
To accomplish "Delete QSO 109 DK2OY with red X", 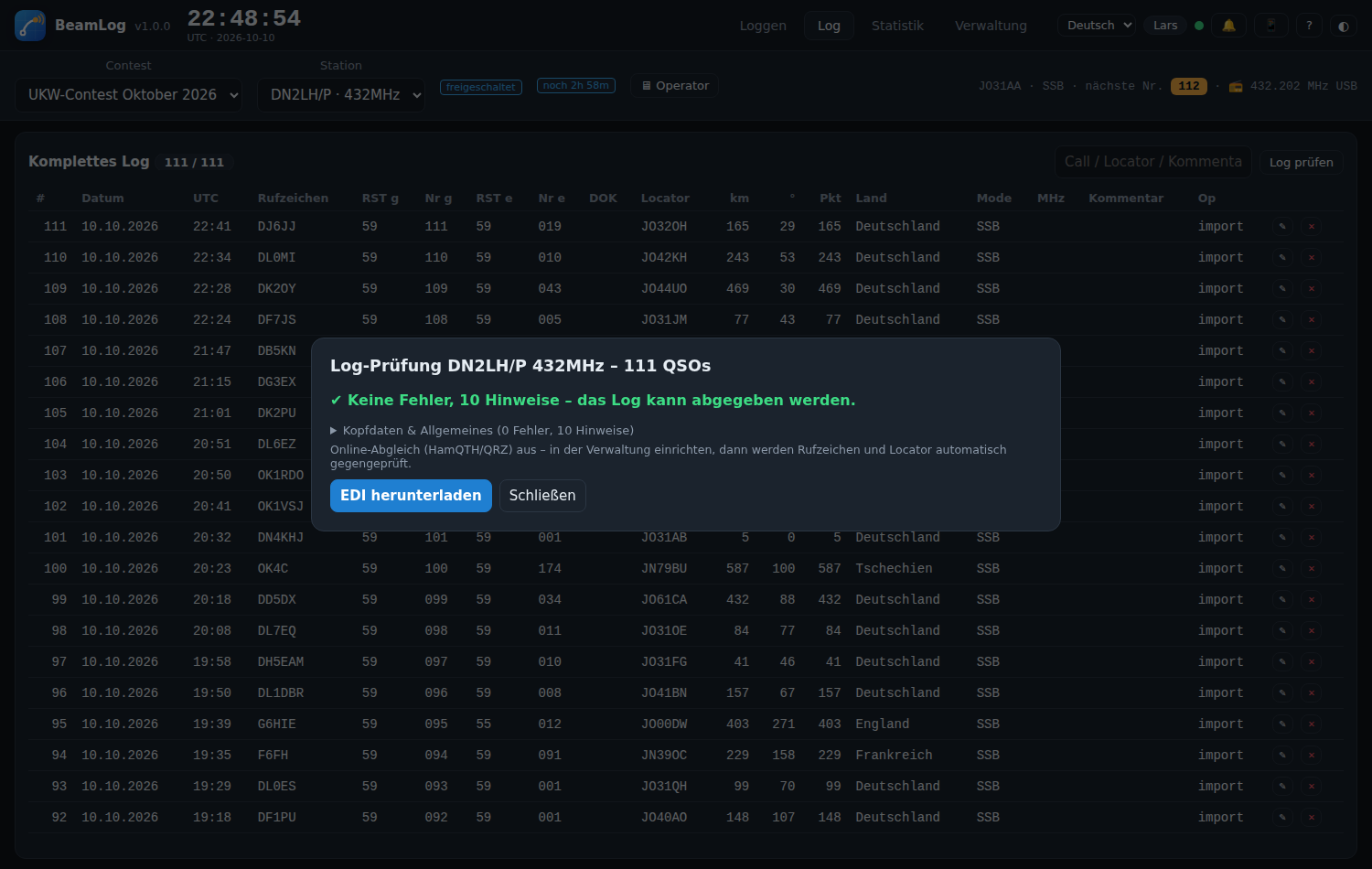I will [1312, 289].
